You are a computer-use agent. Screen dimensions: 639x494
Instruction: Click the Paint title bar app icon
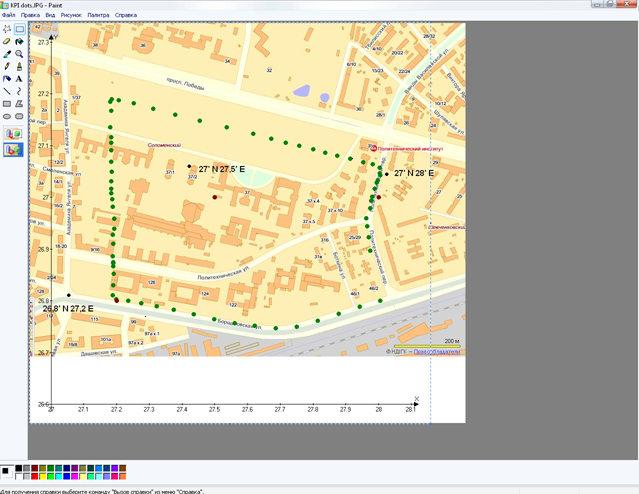(x=4, y=5)
